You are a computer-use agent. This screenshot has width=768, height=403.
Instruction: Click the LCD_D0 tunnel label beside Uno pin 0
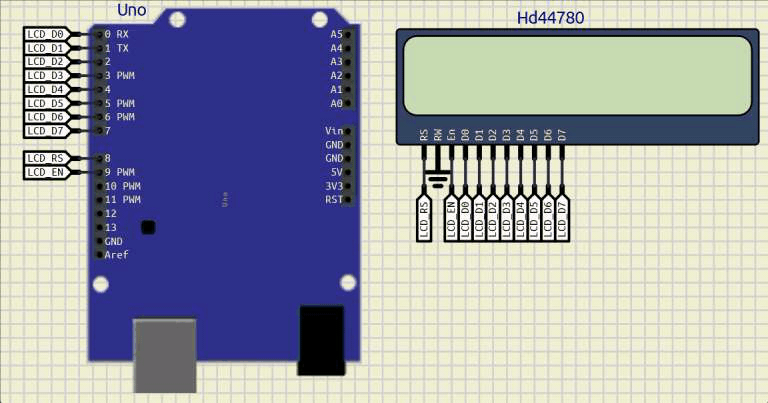[x=45, y=34]
